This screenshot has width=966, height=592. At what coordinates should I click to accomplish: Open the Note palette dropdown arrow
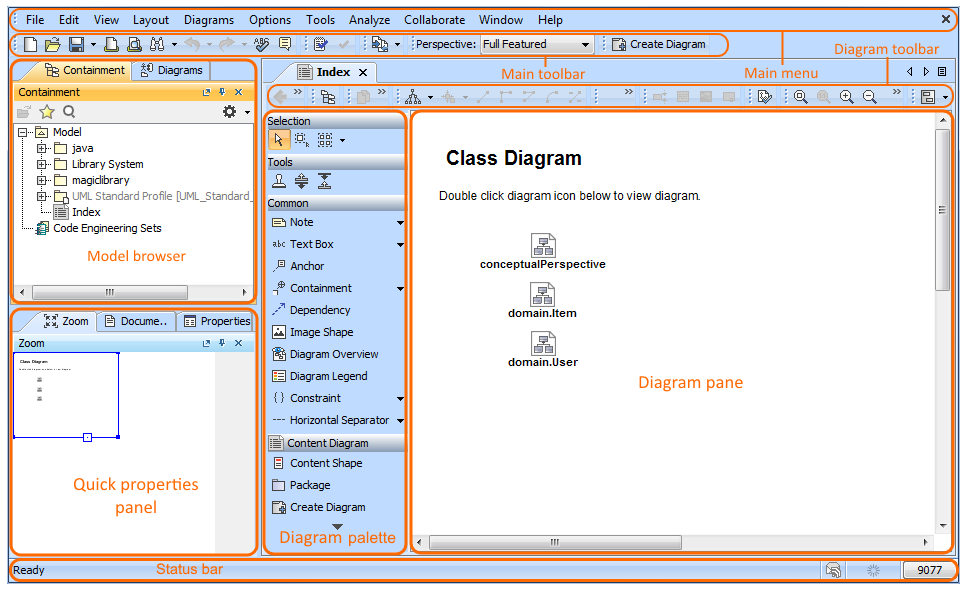(x=400, y=222)
